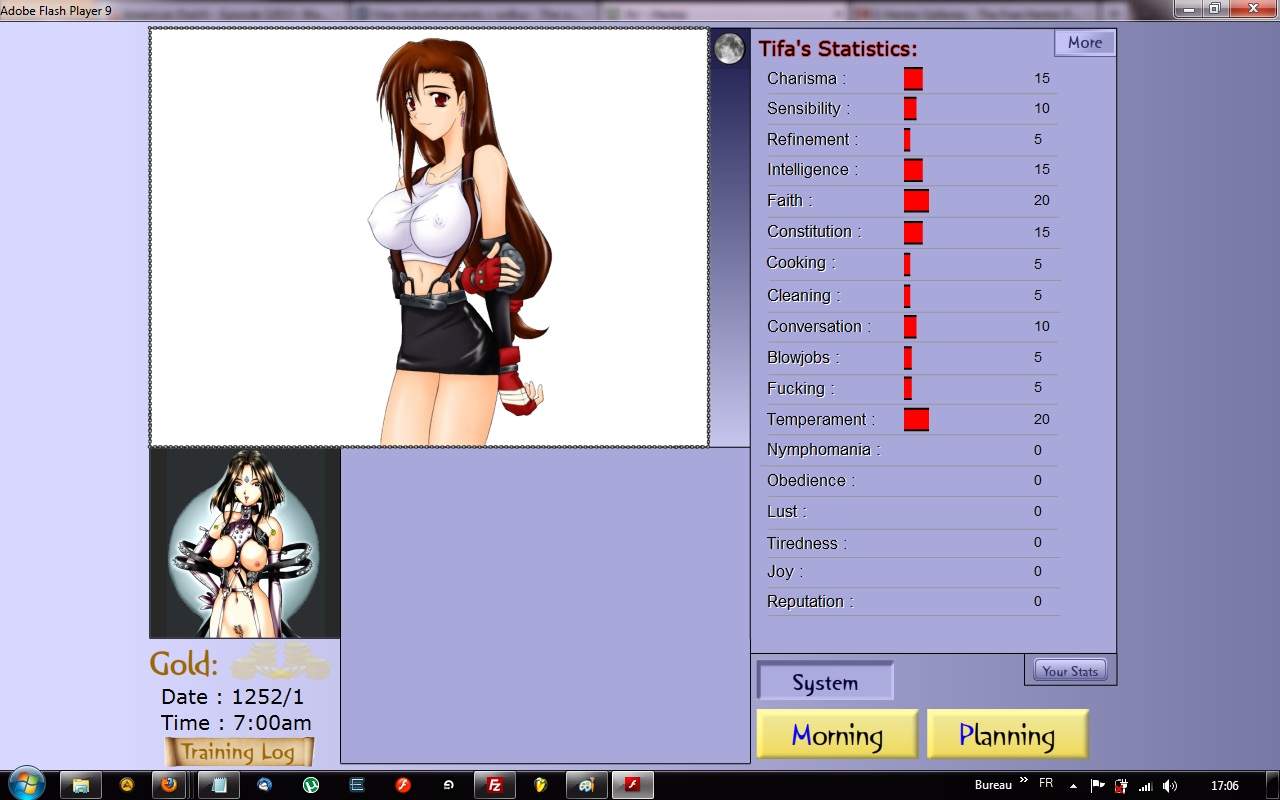Click the network signal tray icon
This screenshot has width=1280, height=800.
pyautogui.click(x=1145, y=786)
